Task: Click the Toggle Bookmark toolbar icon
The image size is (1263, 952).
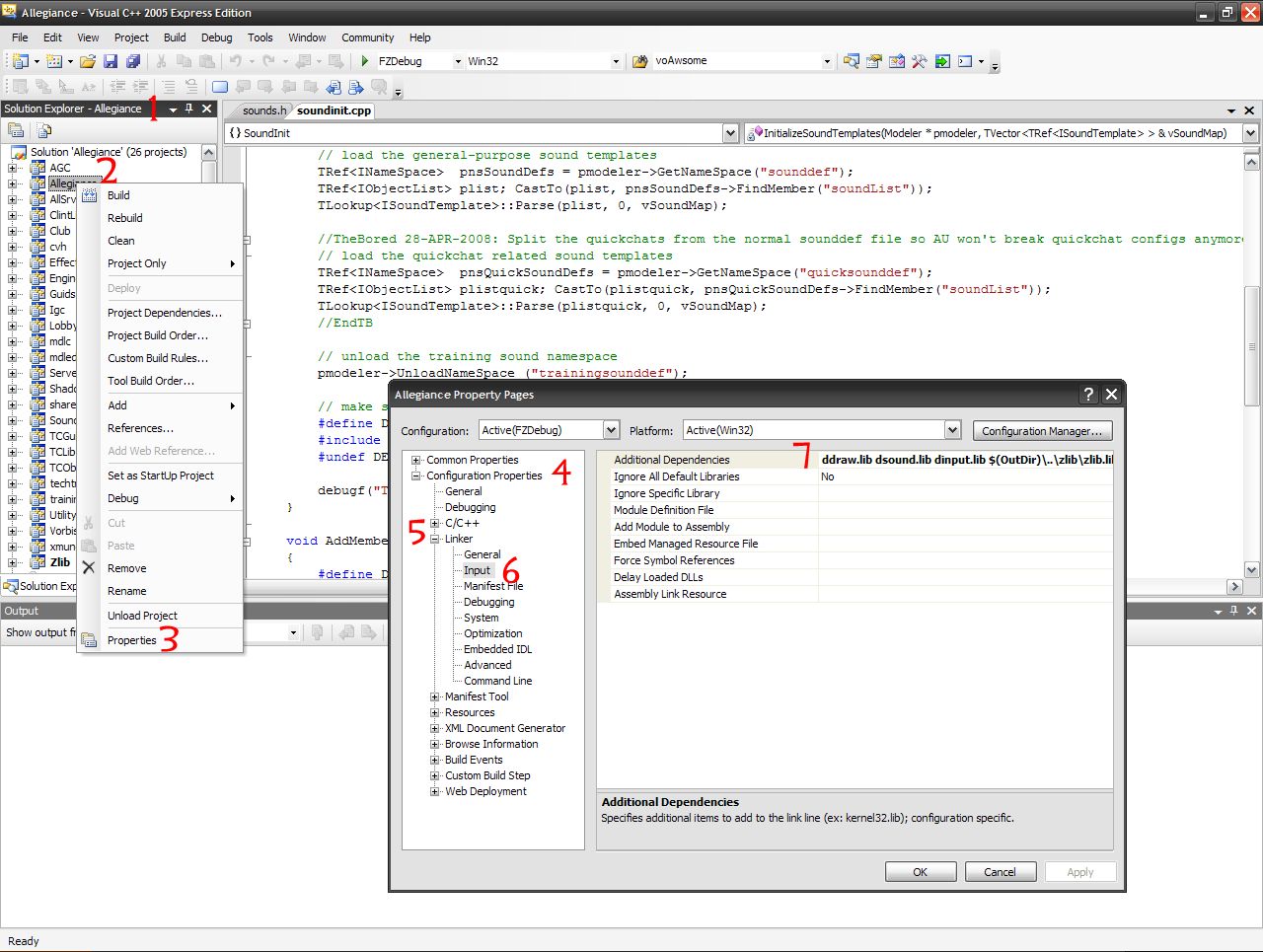Action: [220, 87]
